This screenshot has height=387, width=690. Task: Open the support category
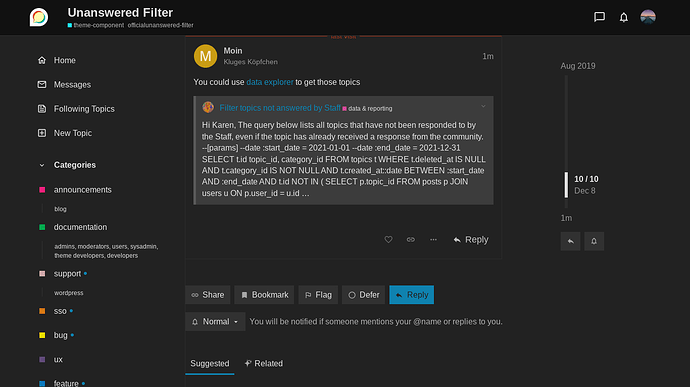(67, 274)
